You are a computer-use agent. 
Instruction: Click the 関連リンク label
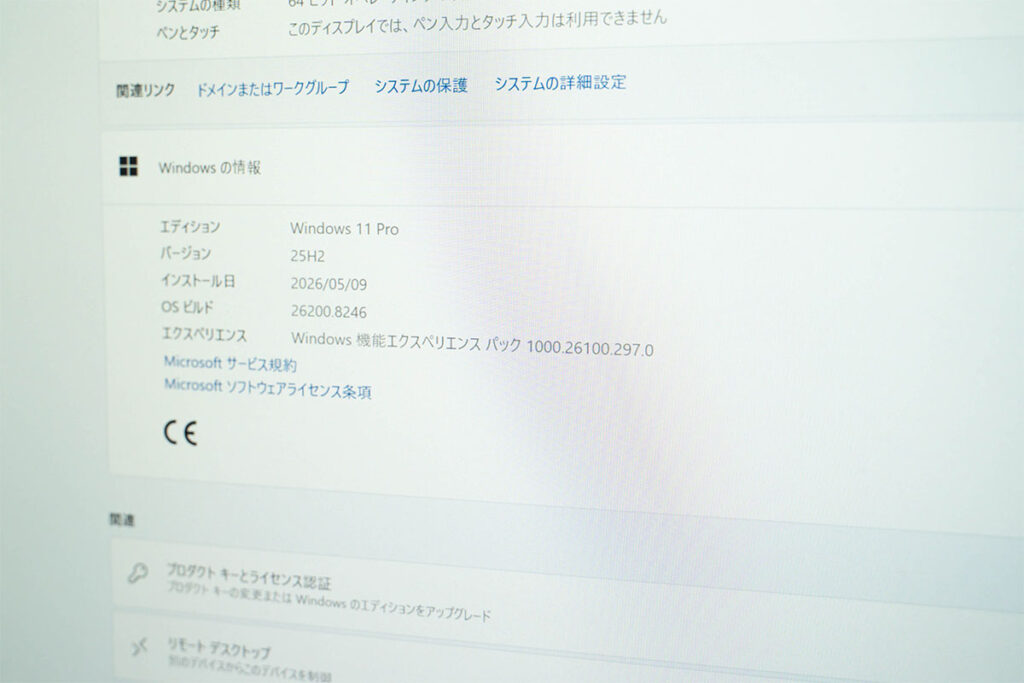[145, 90]
